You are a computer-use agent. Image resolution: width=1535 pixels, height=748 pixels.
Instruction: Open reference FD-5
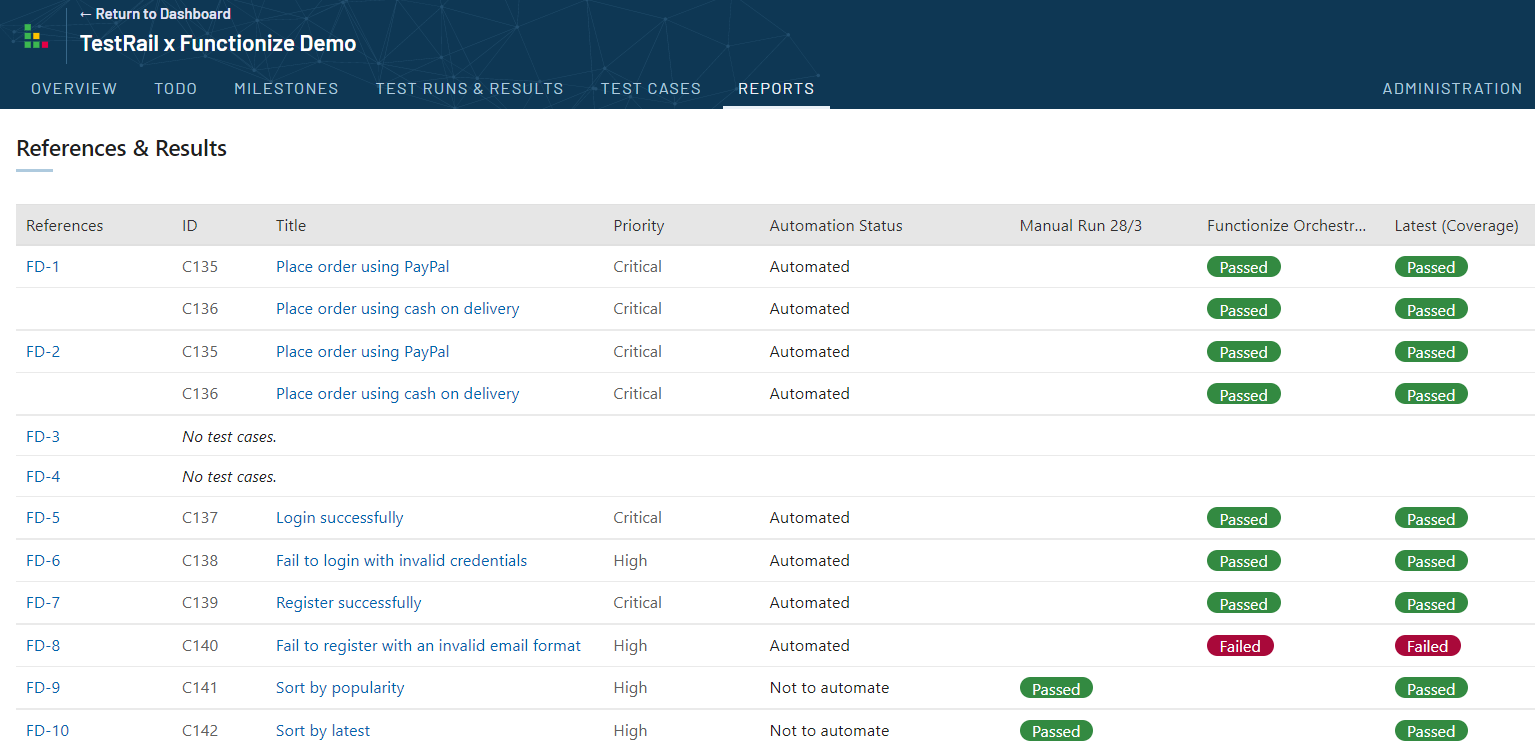pos(43,518)
